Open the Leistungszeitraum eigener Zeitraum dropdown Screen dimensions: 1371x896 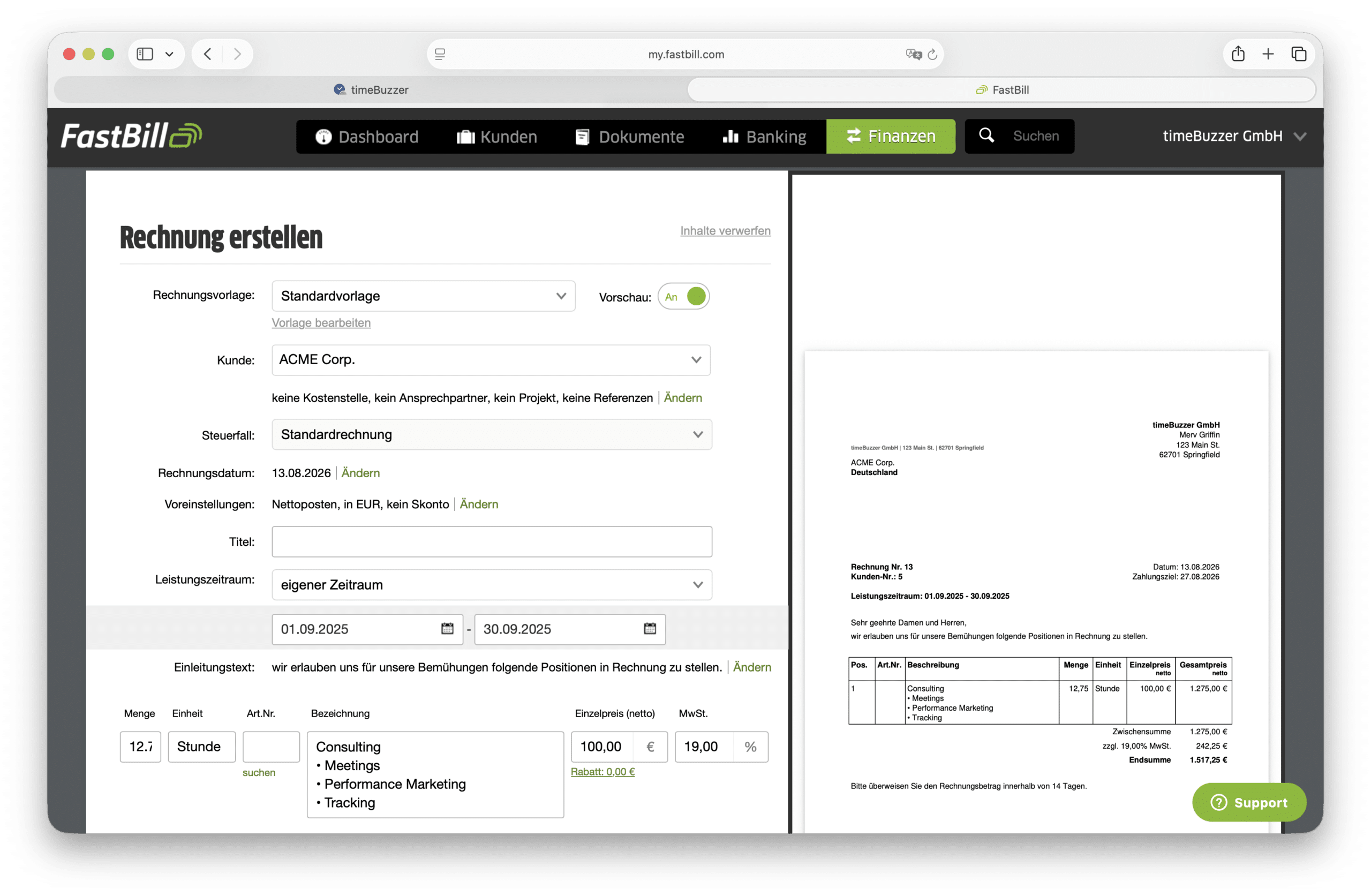(492, 585)
